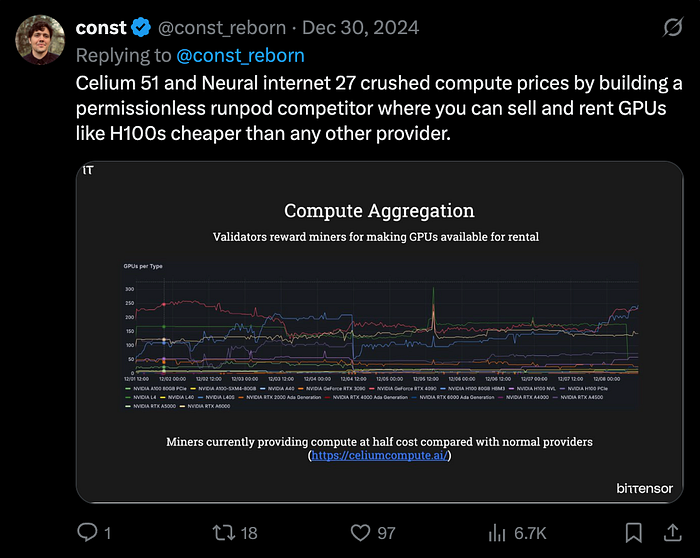The image size is (700, 558).
Task: Click the bittensor logo in image
Action: coord(644,488)
